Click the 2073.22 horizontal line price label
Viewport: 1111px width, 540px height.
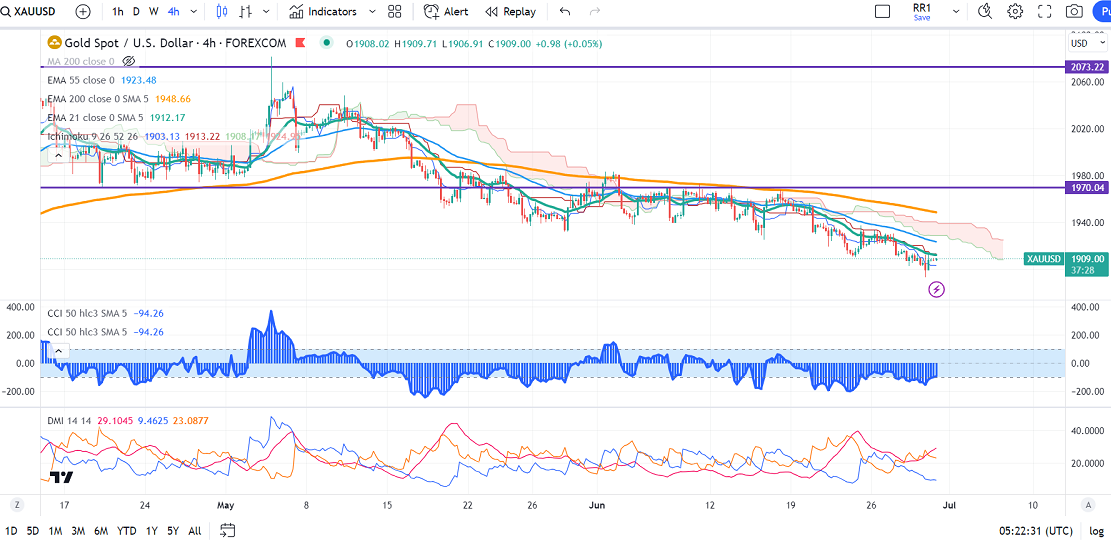[x=1088, y=67]
